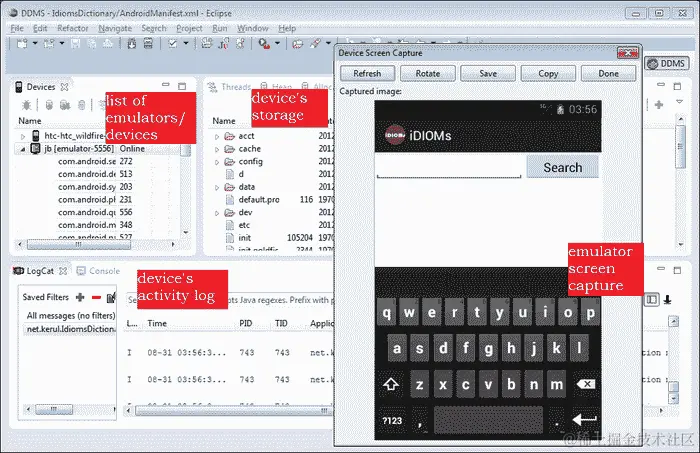Click Done to close screen capture

tap(608, 73)
